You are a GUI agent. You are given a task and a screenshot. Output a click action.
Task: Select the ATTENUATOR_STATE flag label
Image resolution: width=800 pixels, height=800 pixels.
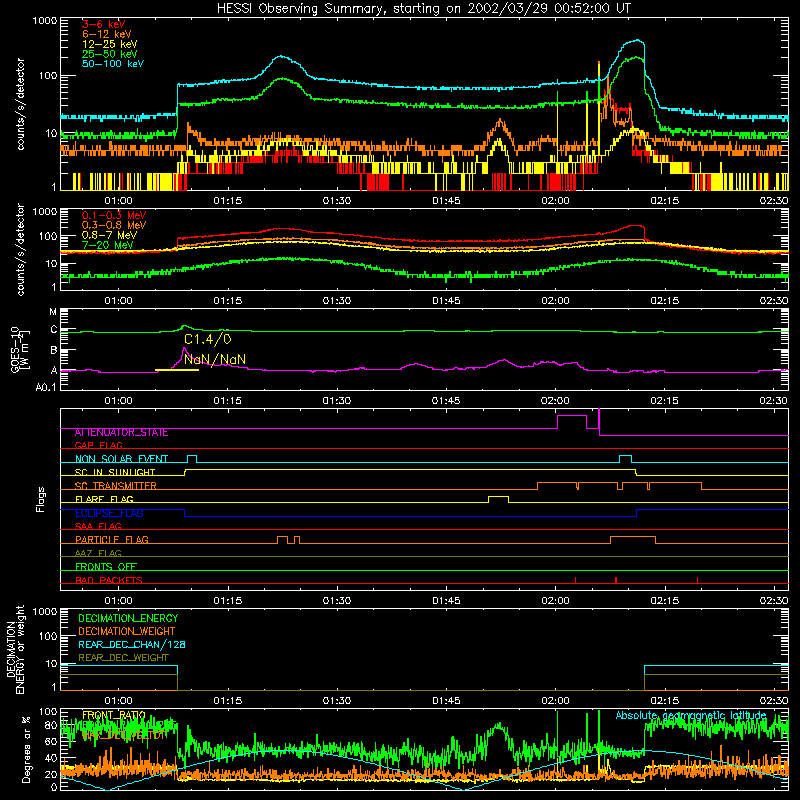click(x=121, y=433)
